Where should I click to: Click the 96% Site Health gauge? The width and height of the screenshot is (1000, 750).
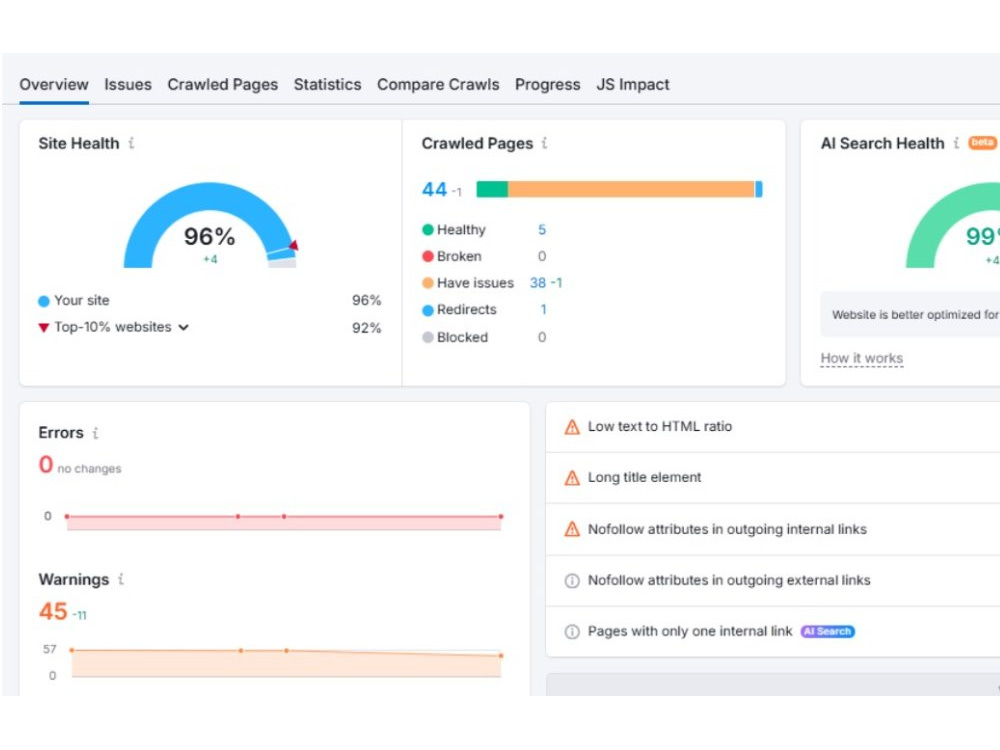pyautogui.click(x=210, y=225)
